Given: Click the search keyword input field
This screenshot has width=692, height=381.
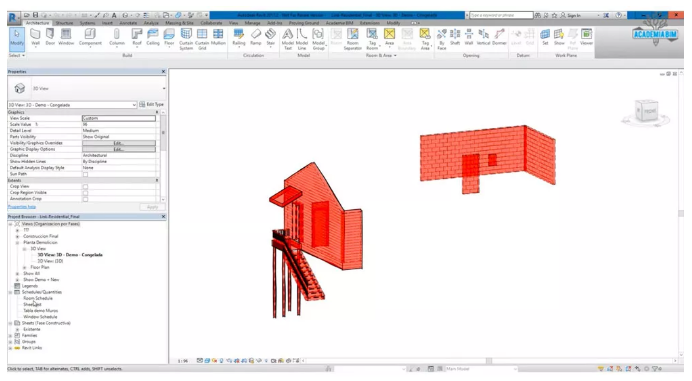Looking at the screenshot, I should coord(501,15).
